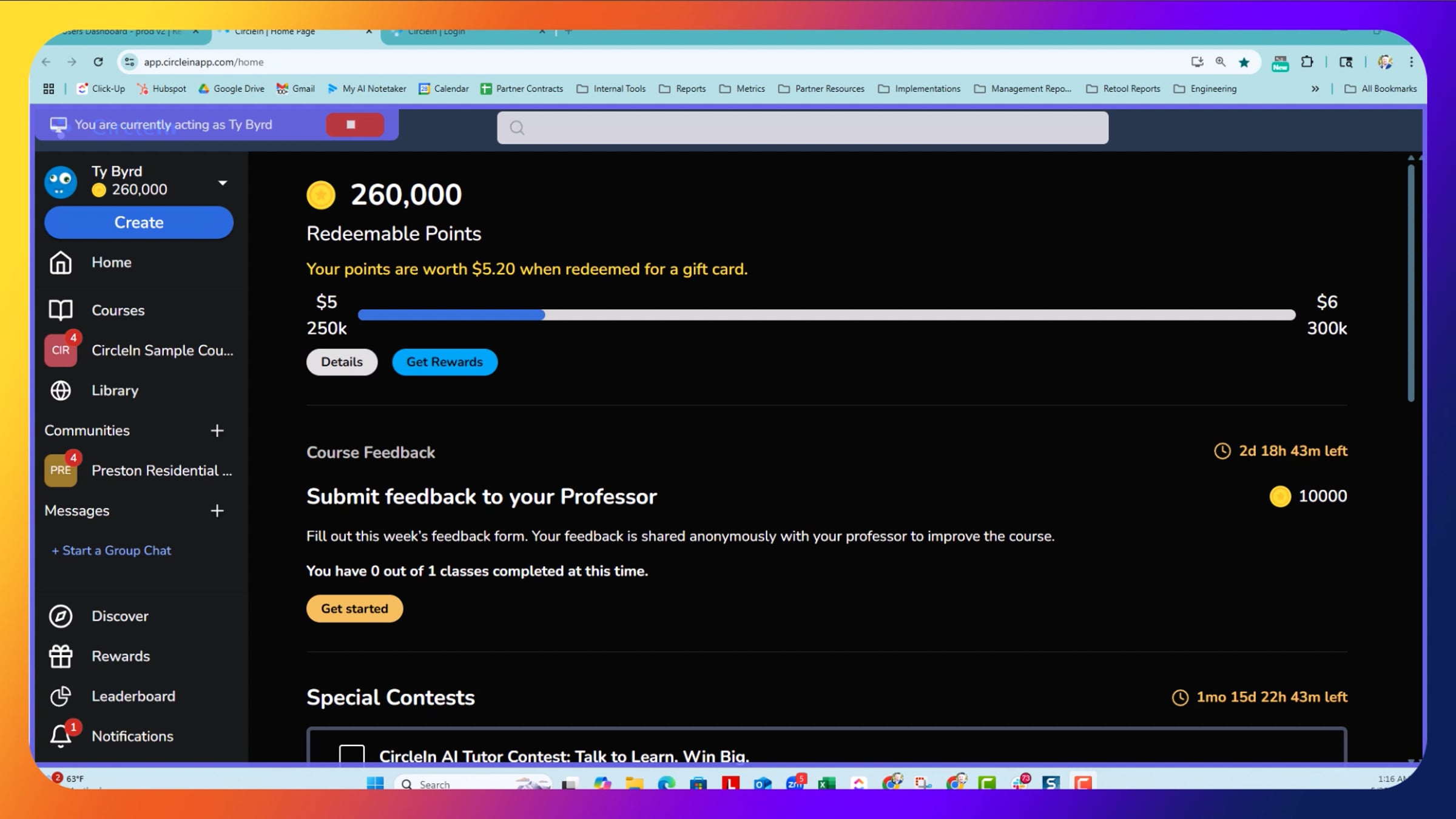This screenshot has width=1456, height=819.
Task: Open the Click-Up bookmark
Action: [x=101, y=89]
